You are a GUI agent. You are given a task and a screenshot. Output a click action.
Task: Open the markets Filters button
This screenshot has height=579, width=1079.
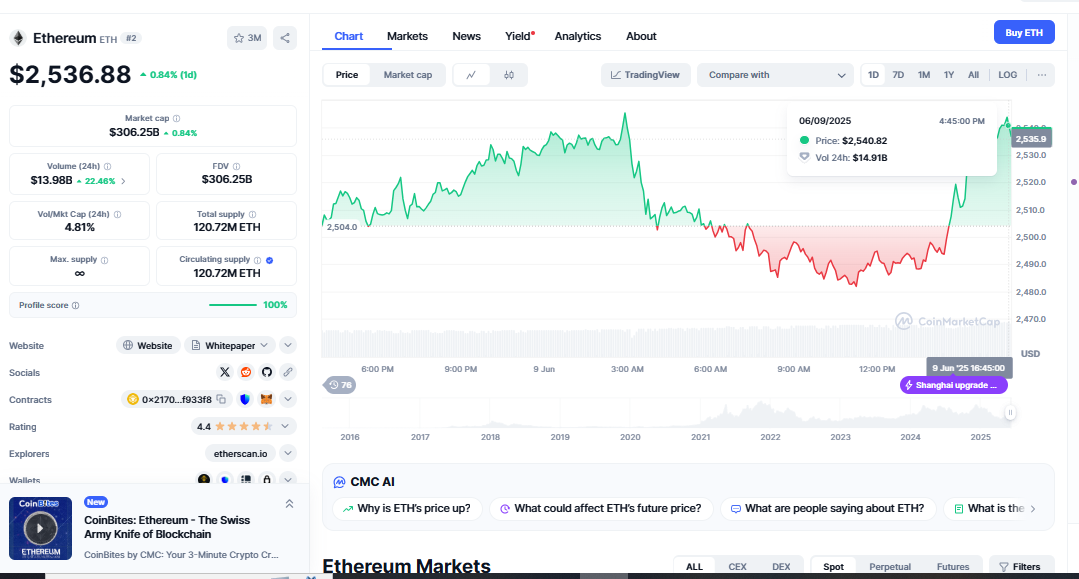tap(1021, 567)
